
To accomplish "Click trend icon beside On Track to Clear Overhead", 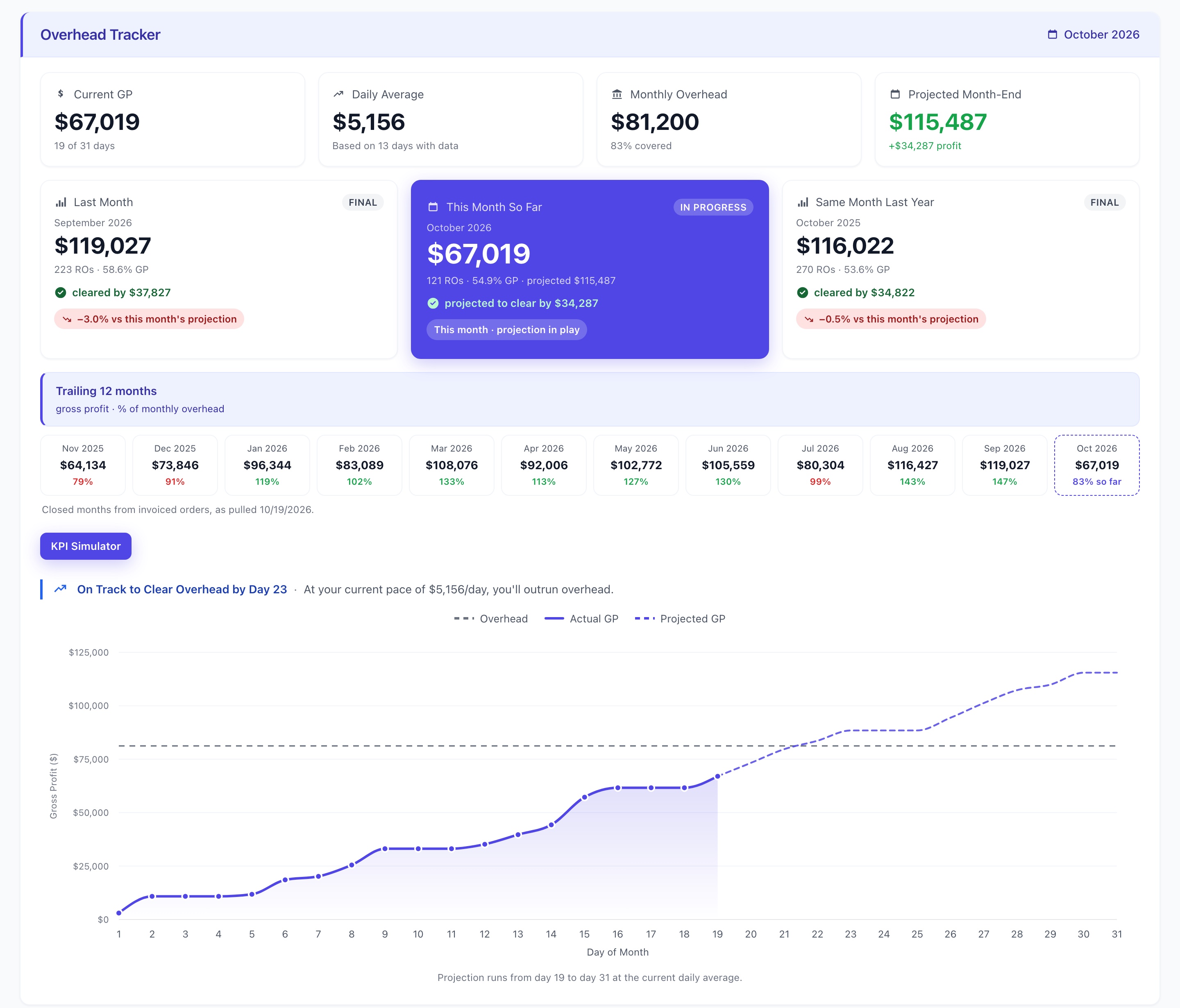I will tap(60, 589).
